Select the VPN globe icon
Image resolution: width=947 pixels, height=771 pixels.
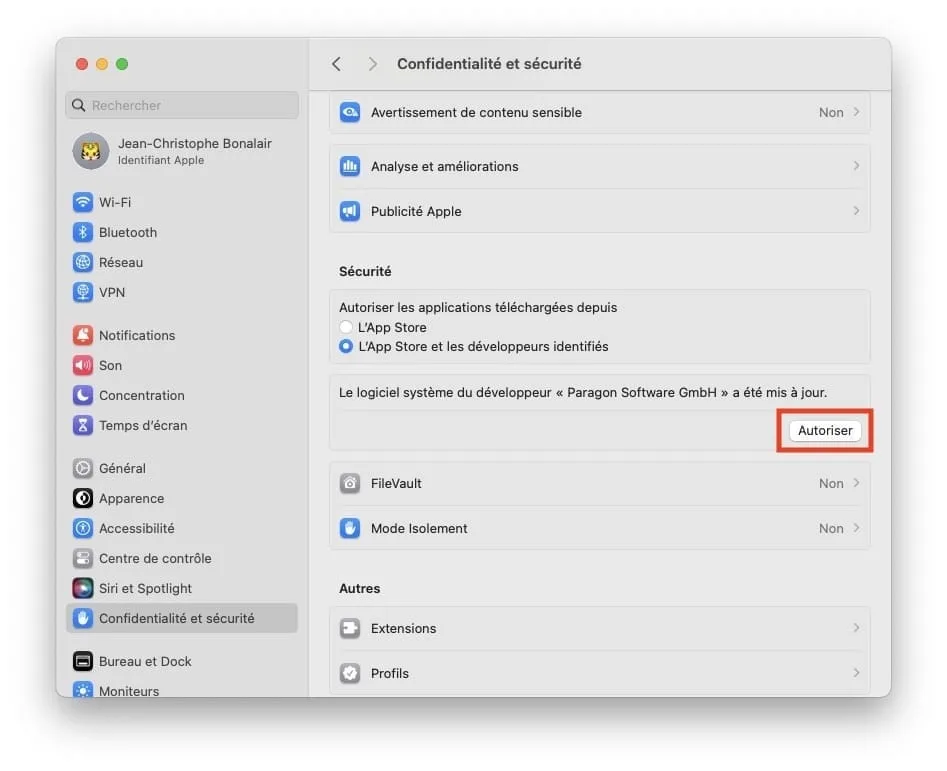click(x=83, y=292)
